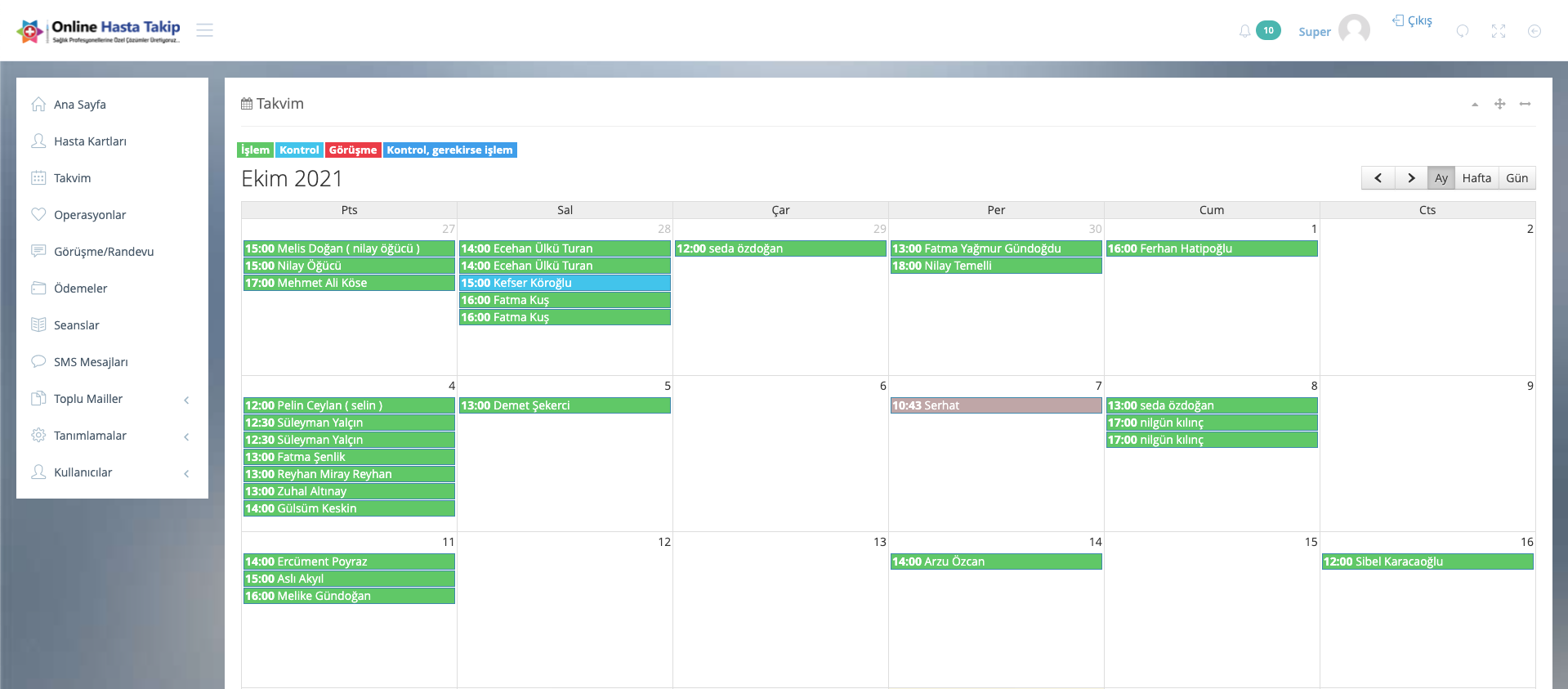
Task: Click the Ana Sayfa home icon
Action: [38, 104]
